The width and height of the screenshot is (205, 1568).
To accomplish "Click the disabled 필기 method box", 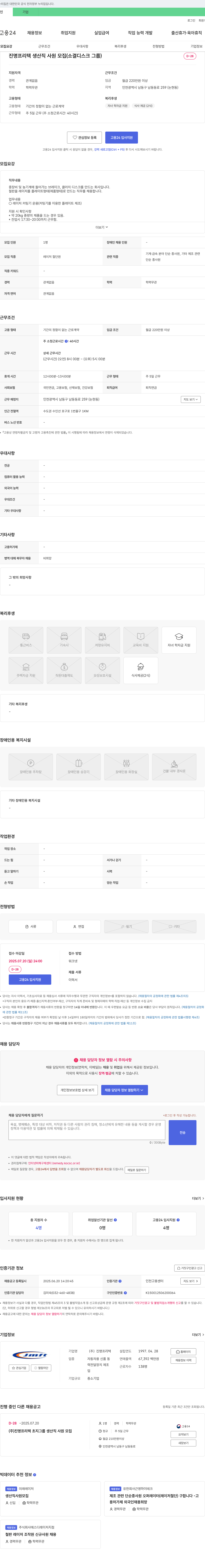I will 126,926.
